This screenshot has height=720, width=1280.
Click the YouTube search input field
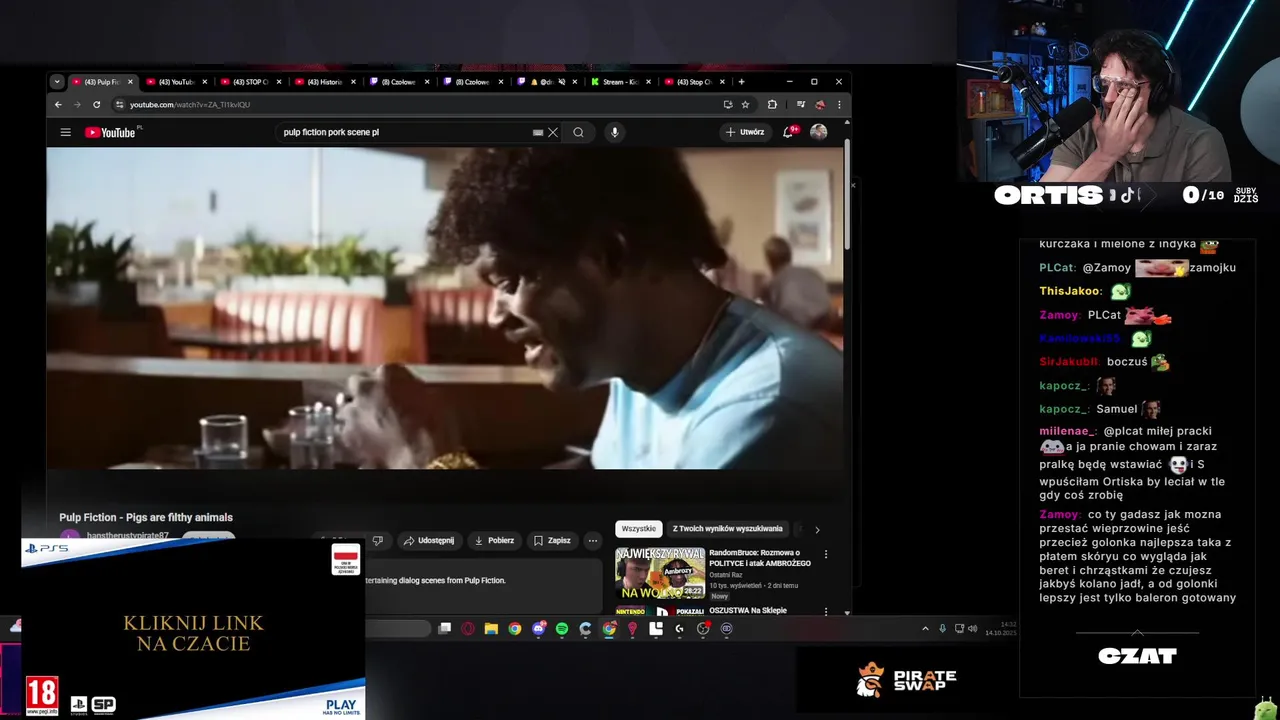click(405, 132)
